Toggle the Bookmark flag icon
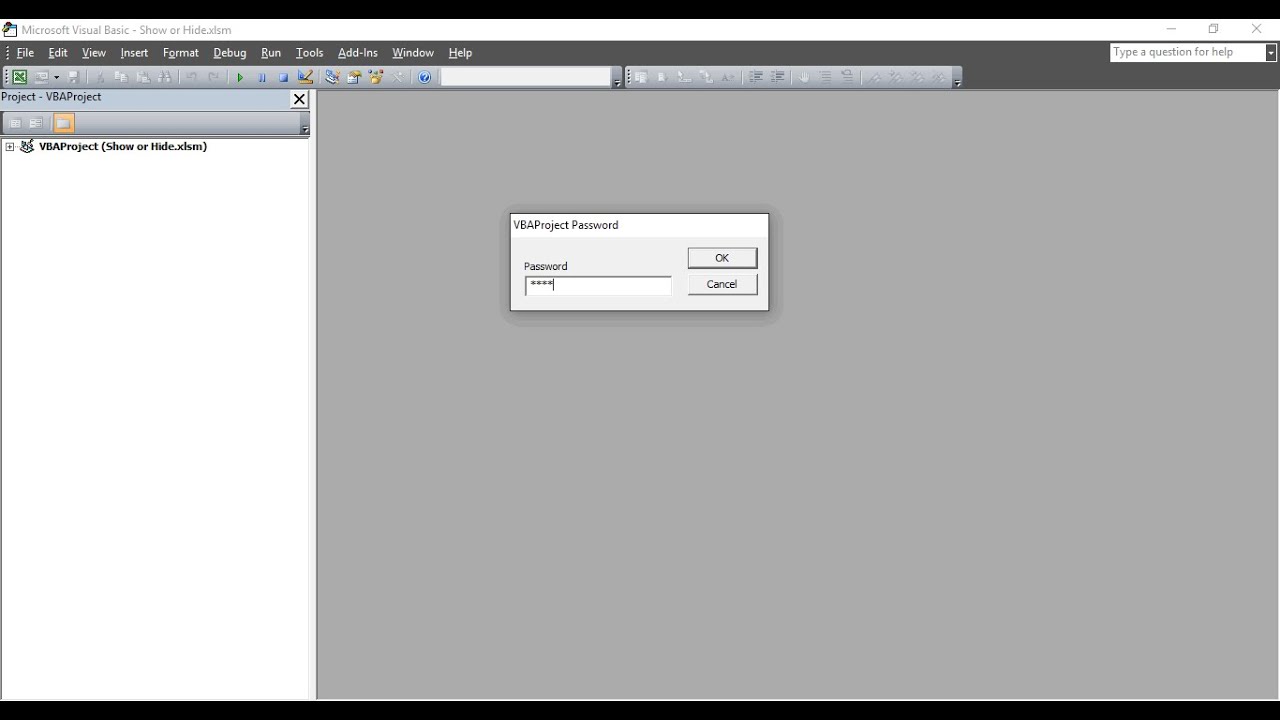 pyautogui.click(x=874, y=77)
